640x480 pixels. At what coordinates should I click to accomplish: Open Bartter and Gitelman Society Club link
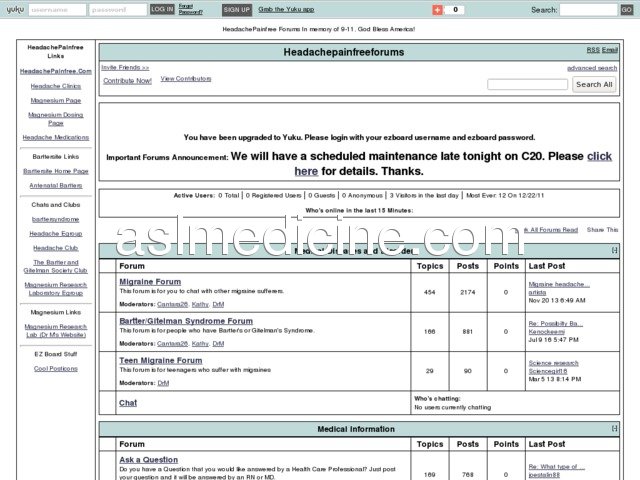click(x=56, y=266)
